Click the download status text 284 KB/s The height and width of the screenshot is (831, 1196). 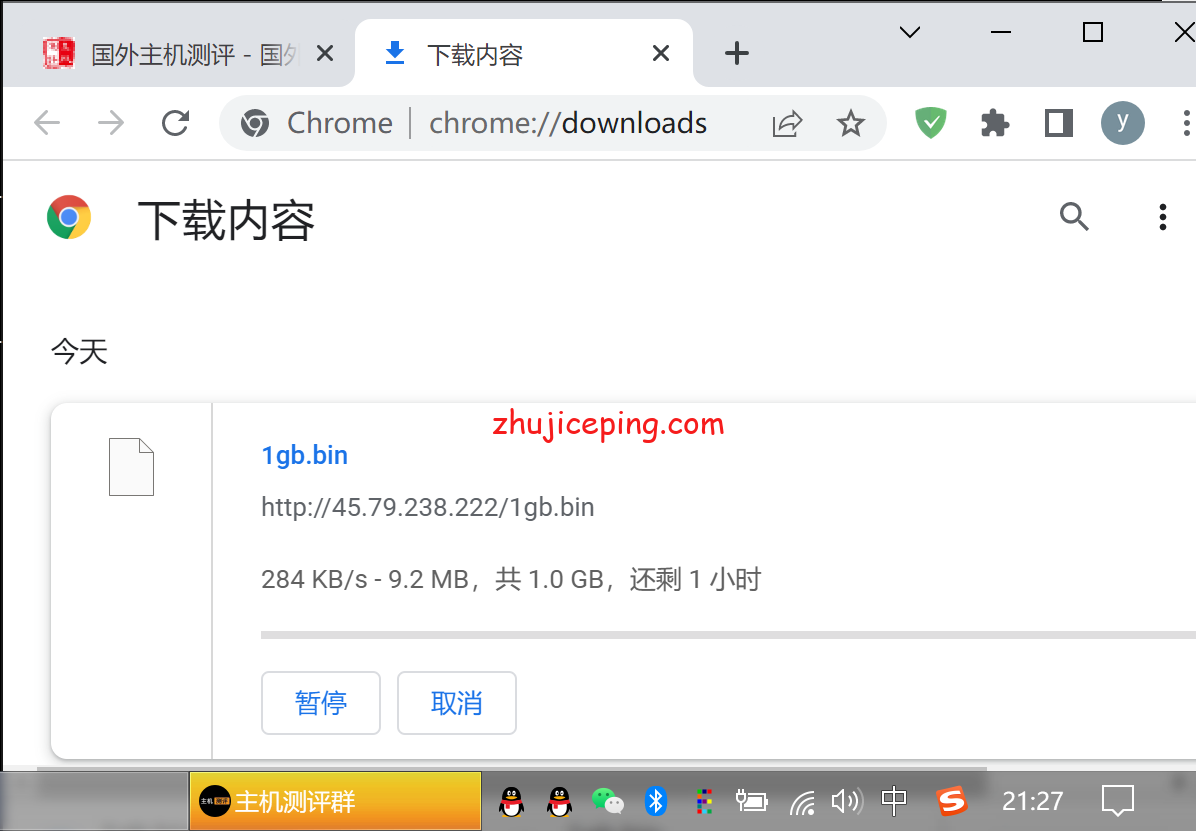click(x=511, y=579)
